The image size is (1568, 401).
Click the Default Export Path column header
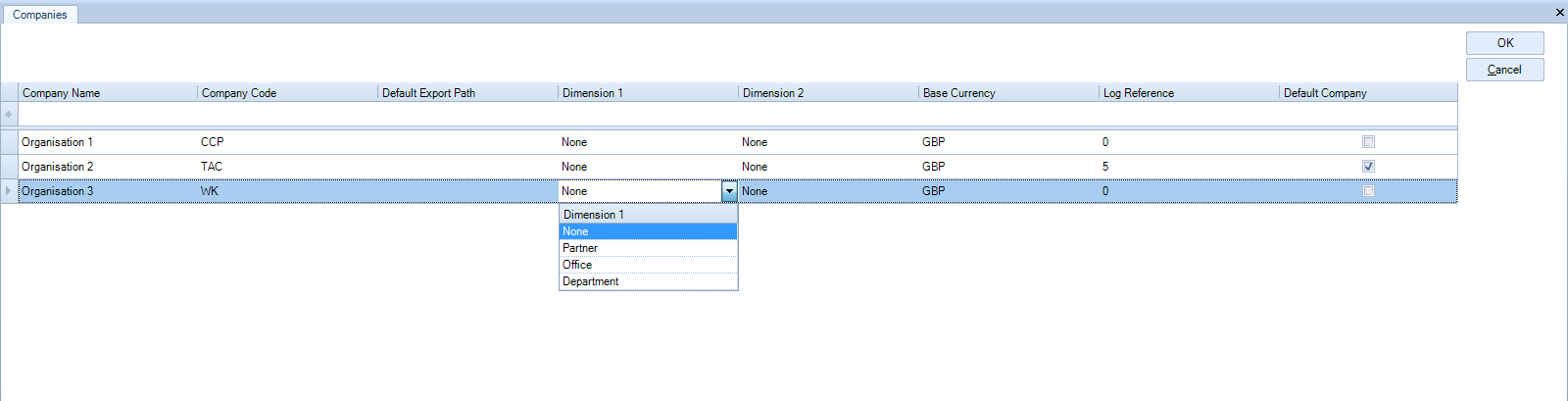pos(468,92)
